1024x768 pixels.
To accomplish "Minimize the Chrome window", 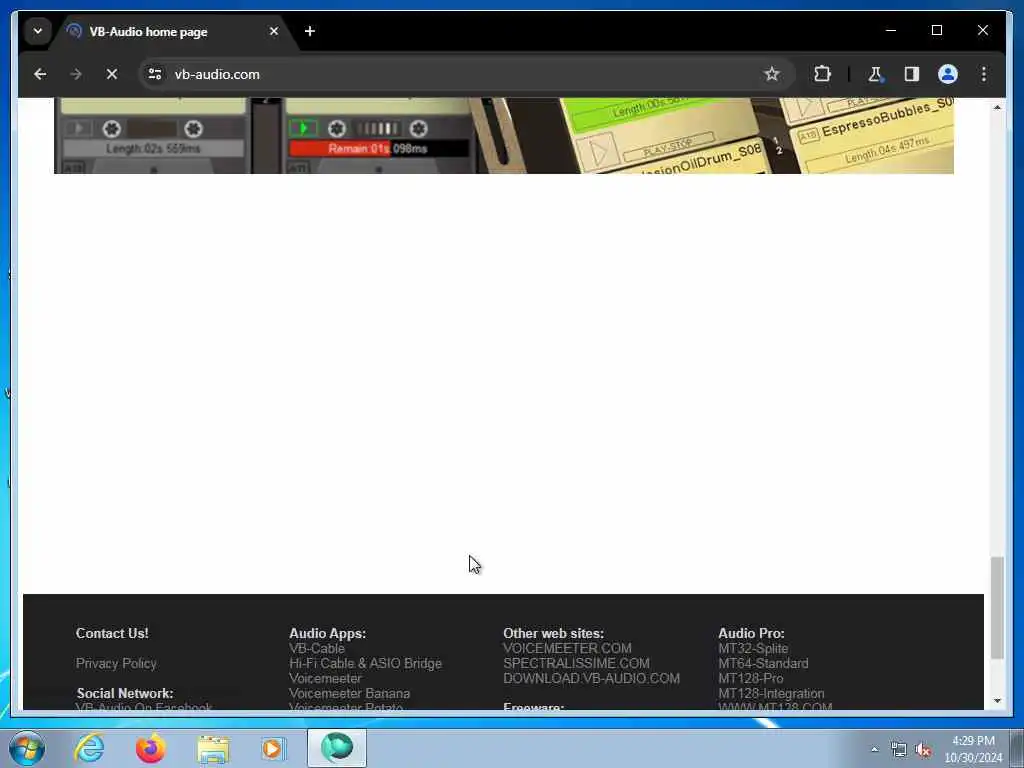I will (891, 30).
